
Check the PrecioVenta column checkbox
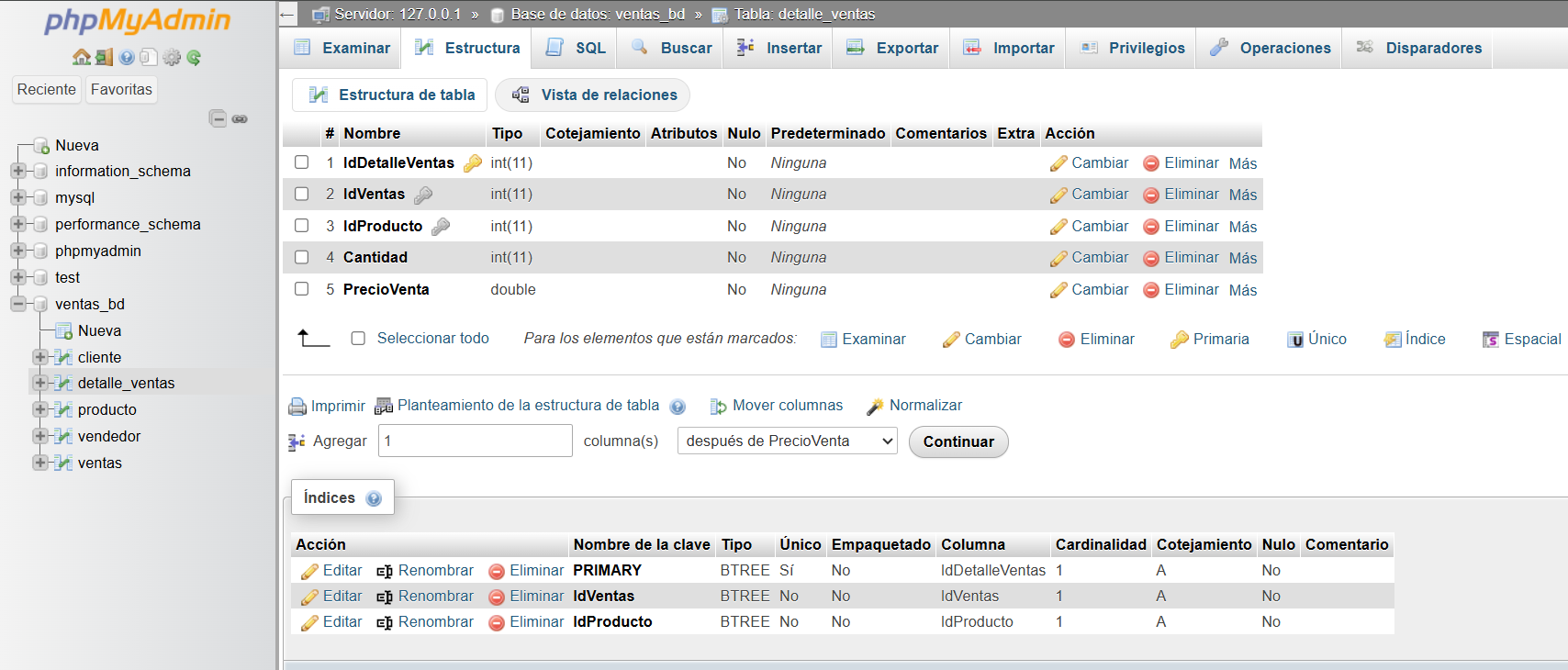pyautogui.click(x=301, y=289)
